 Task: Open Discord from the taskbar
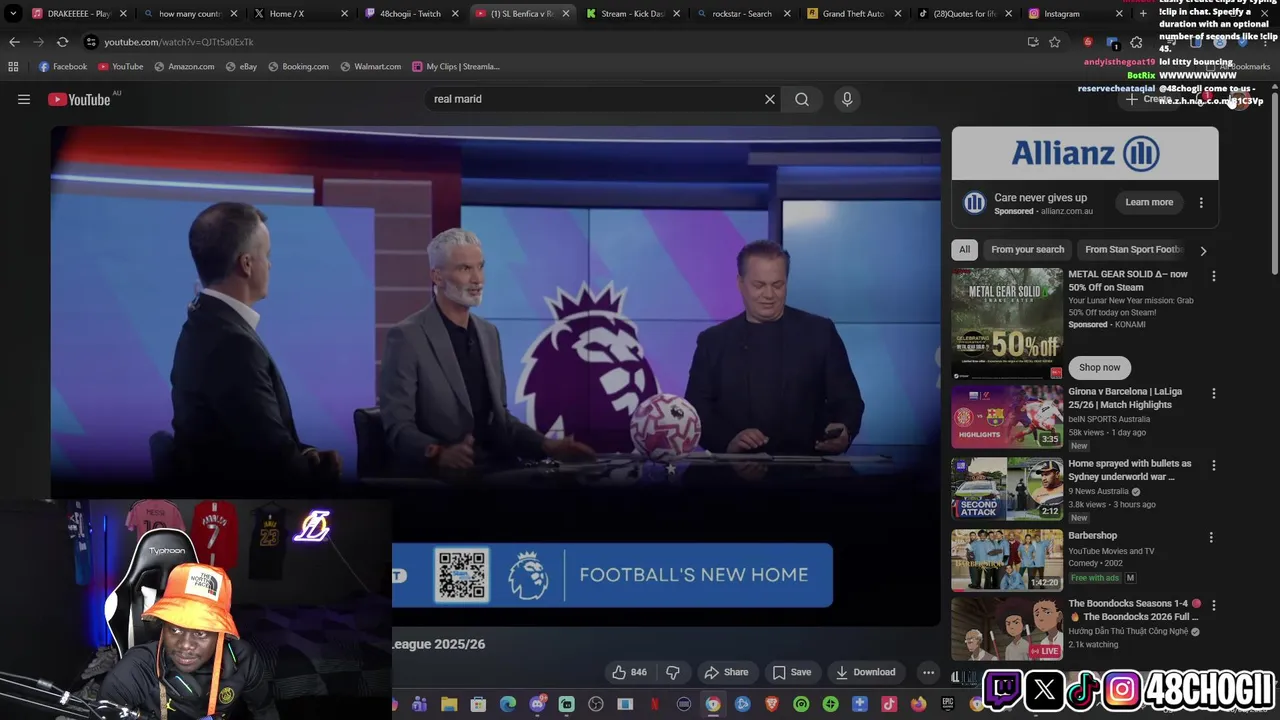(538, 704)
